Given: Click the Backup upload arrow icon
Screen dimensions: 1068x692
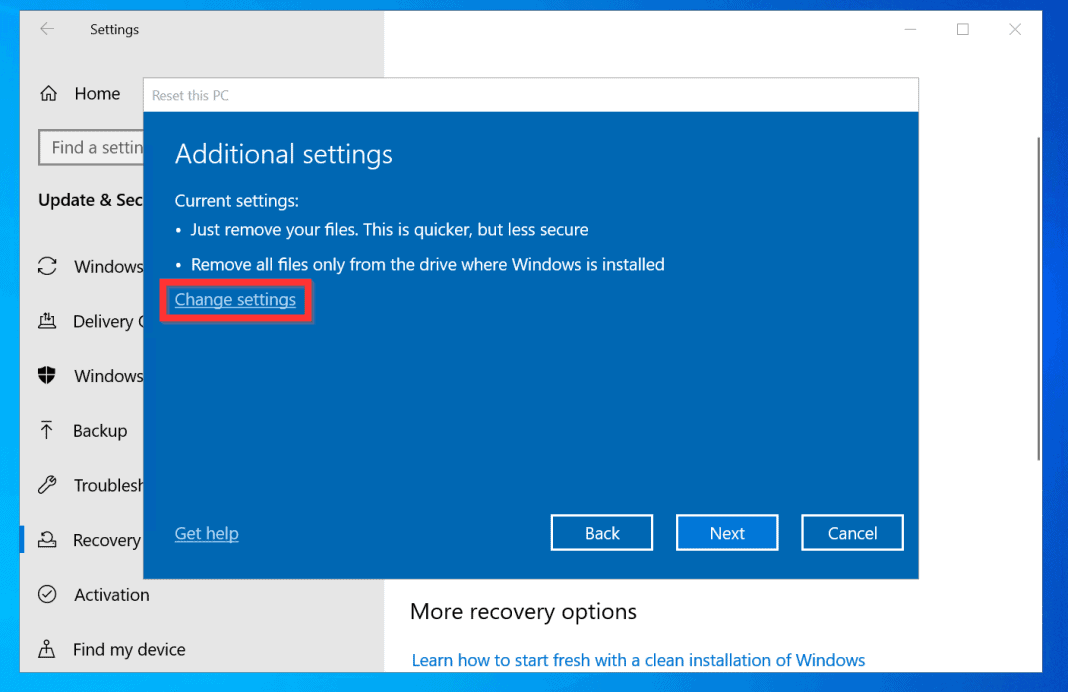Looking at the screenshot, I should tap(47, 431).
